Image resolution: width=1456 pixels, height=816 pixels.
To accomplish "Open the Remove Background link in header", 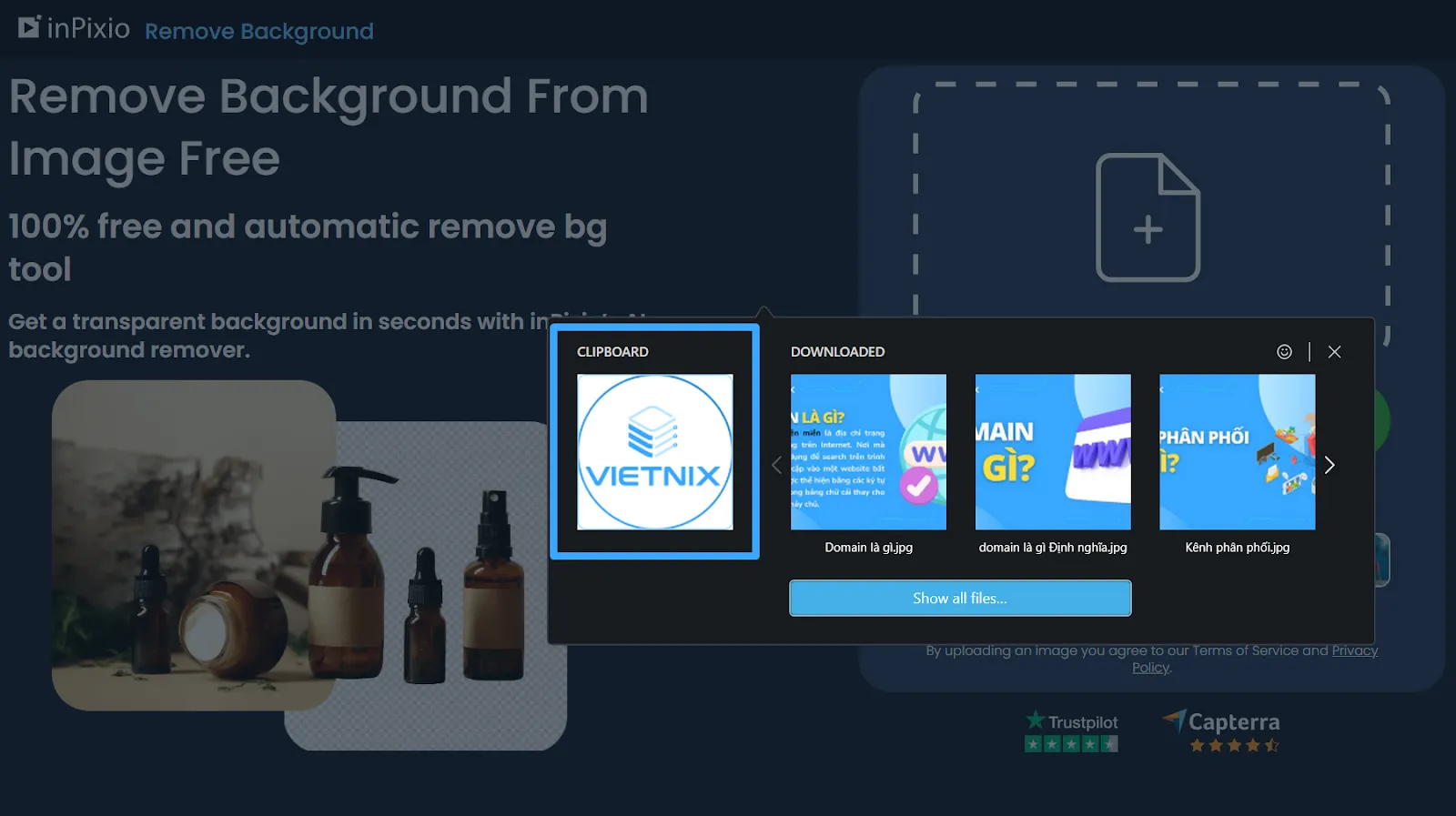I will 259,31.
